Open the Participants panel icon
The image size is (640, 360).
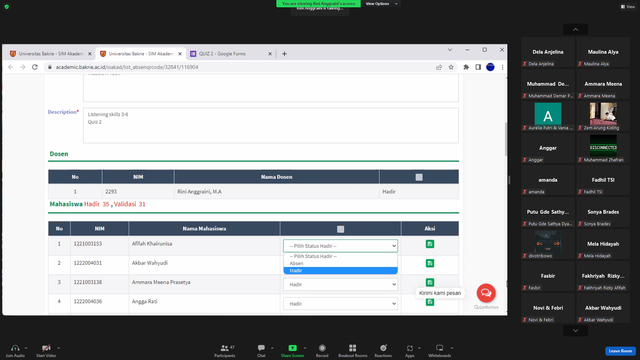click(x=224, y=348)
